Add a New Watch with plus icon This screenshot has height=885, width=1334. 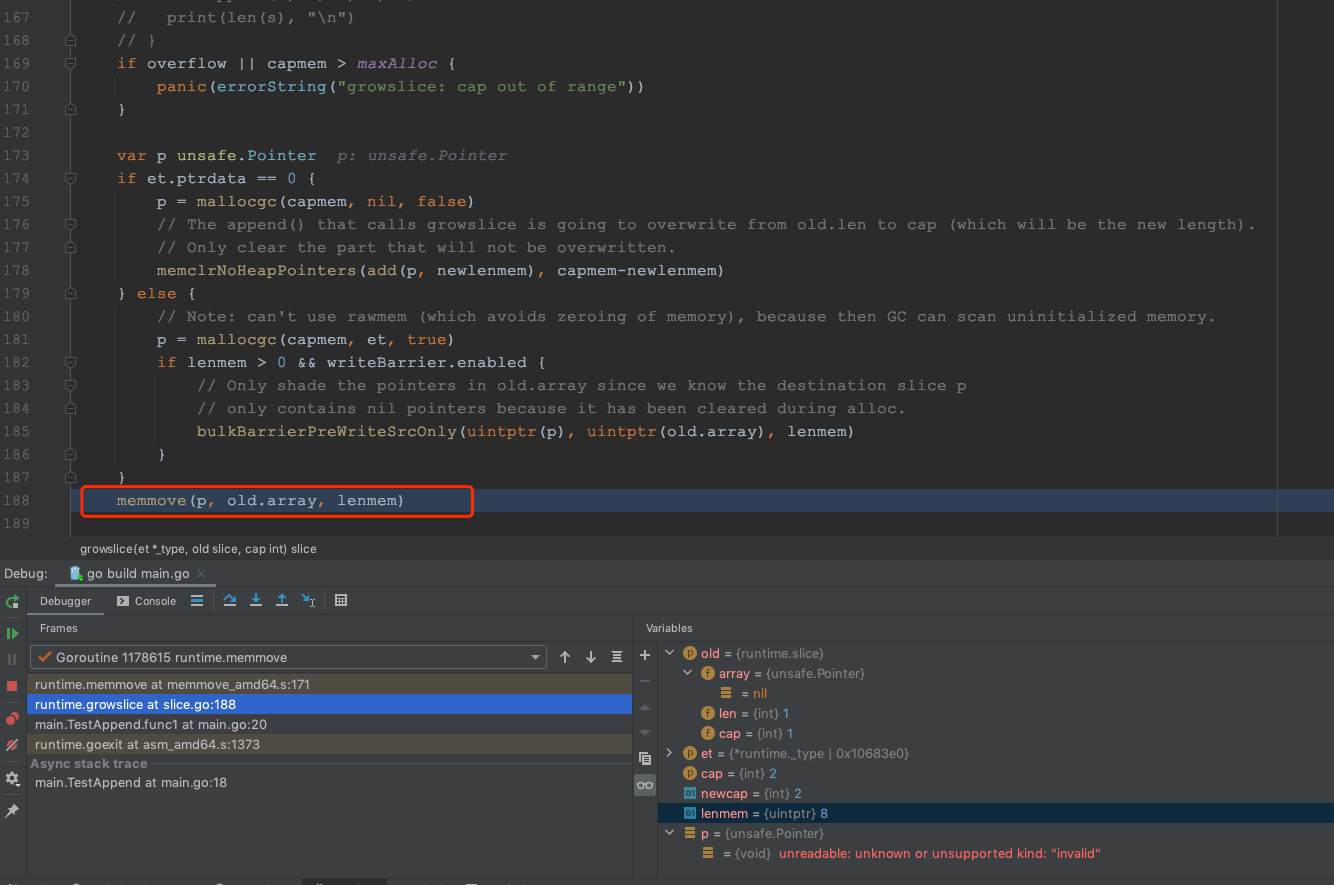pyautogui.click(x=645, y=655)
